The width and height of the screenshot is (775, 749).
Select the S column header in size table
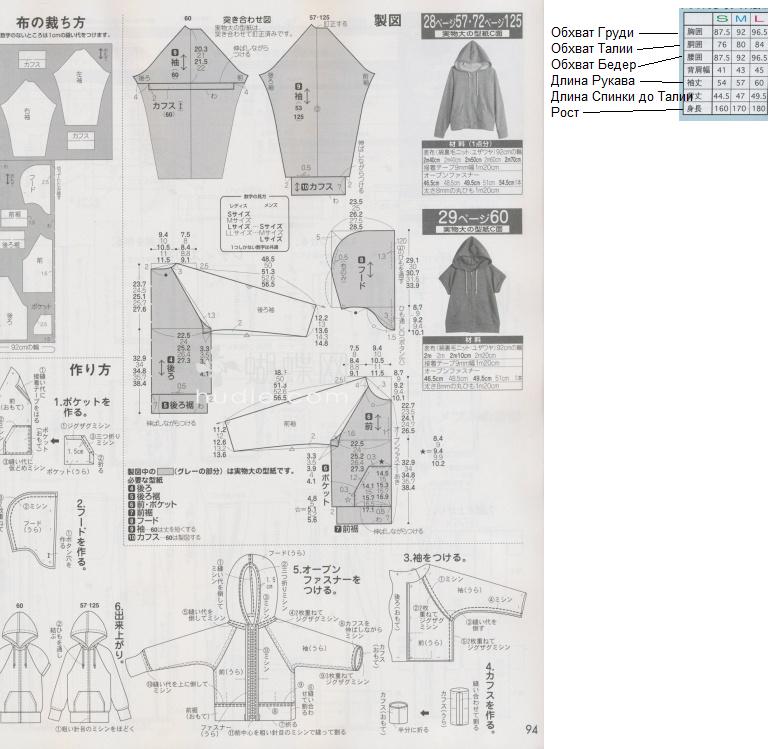(722, 19)
